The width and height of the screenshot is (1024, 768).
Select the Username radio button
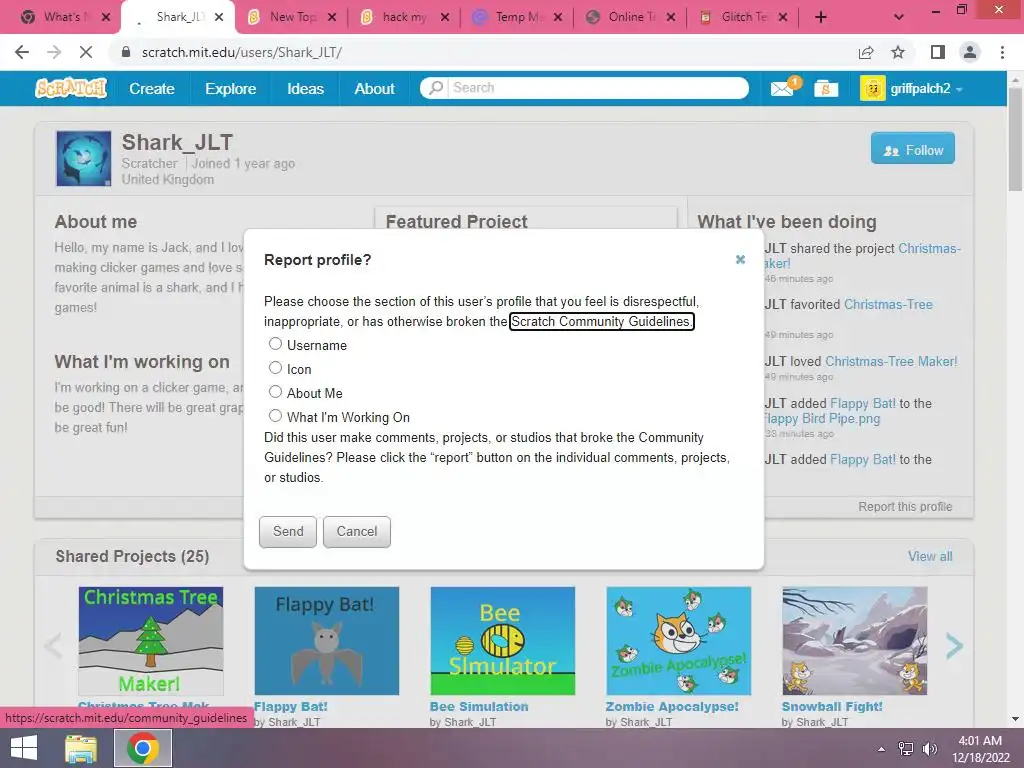click(276, 344)
